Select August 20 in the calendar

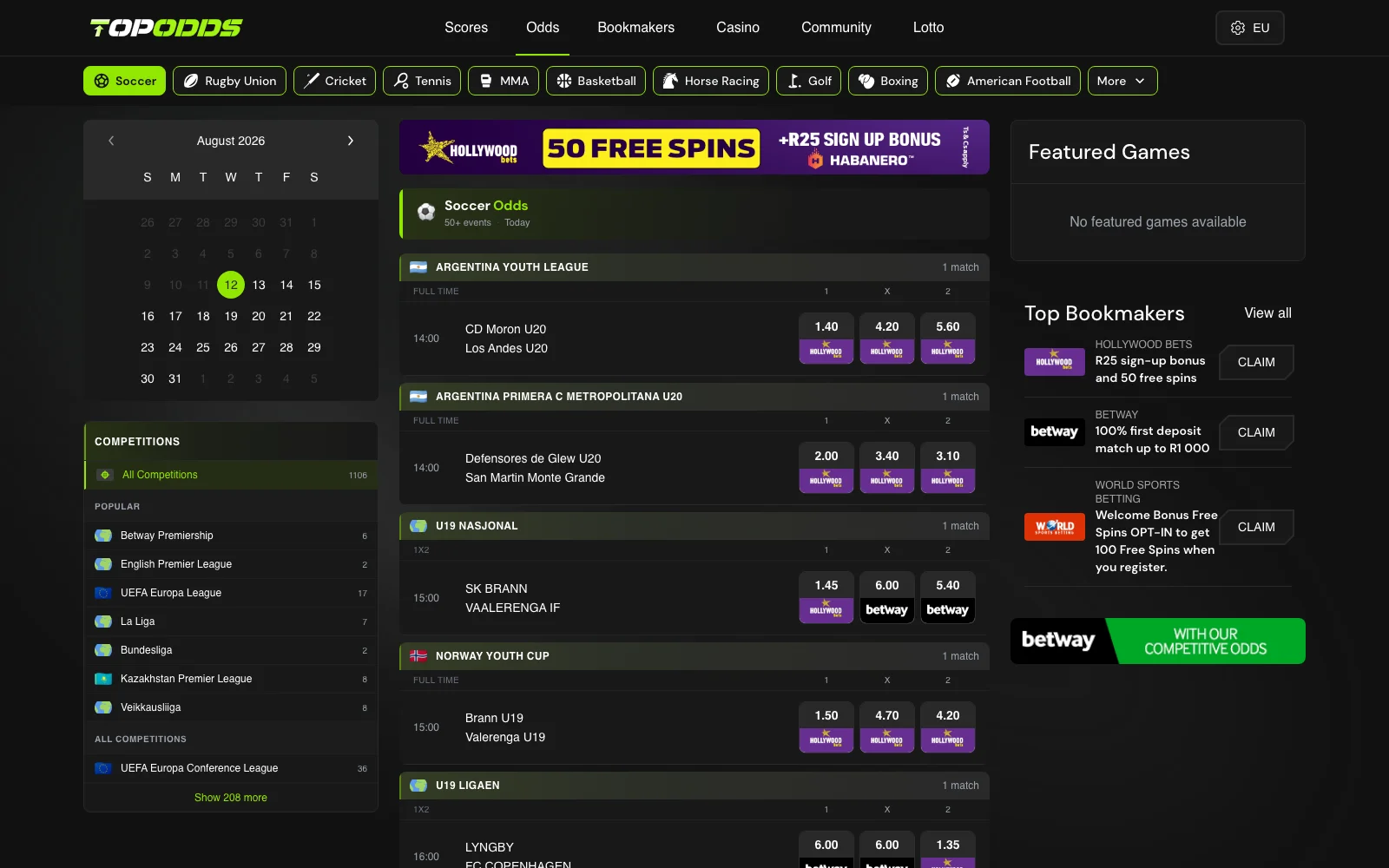259,316
